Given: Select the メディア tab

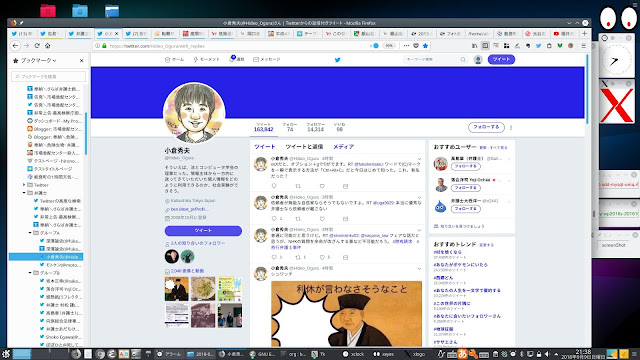Looking at the screenshot, I should point(343,147).
